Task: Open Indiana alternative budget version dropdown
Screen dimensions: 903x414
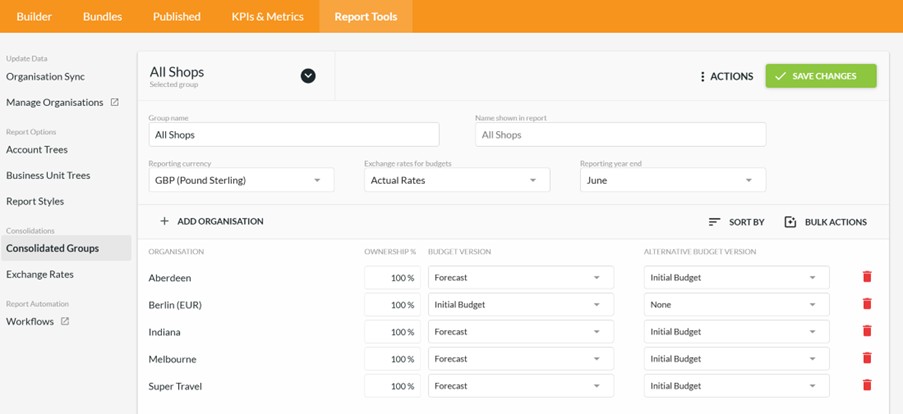Action: tap(737, 332)
